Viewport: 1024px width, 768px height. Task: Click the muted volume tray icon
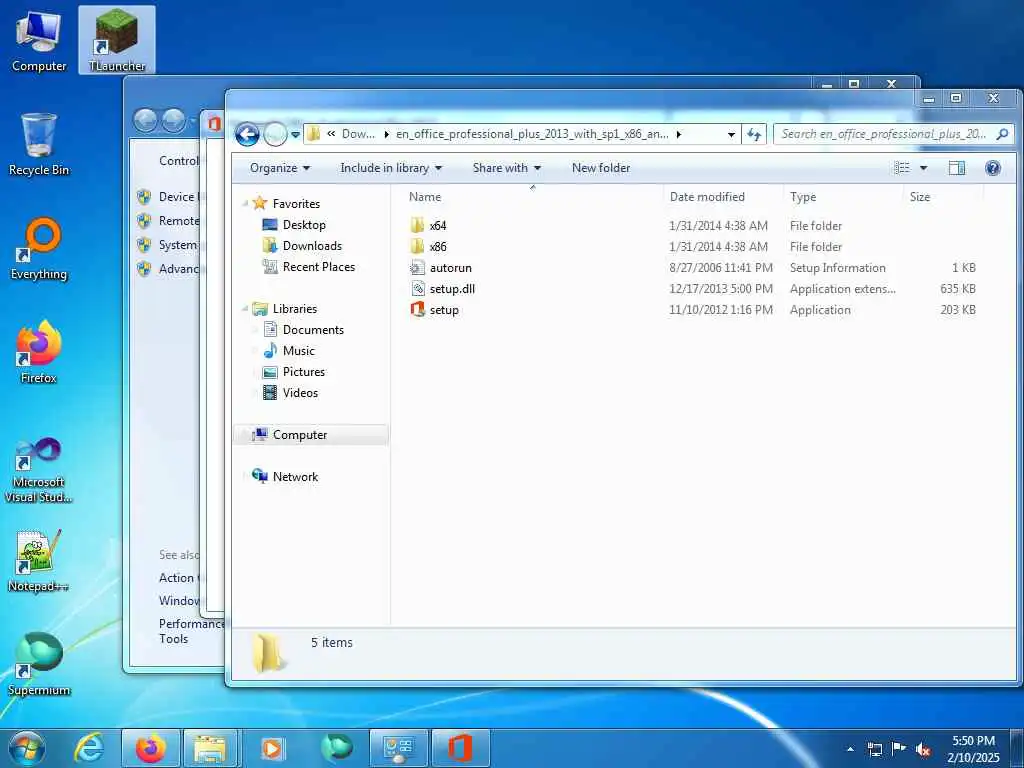click(x=923, y=749)
